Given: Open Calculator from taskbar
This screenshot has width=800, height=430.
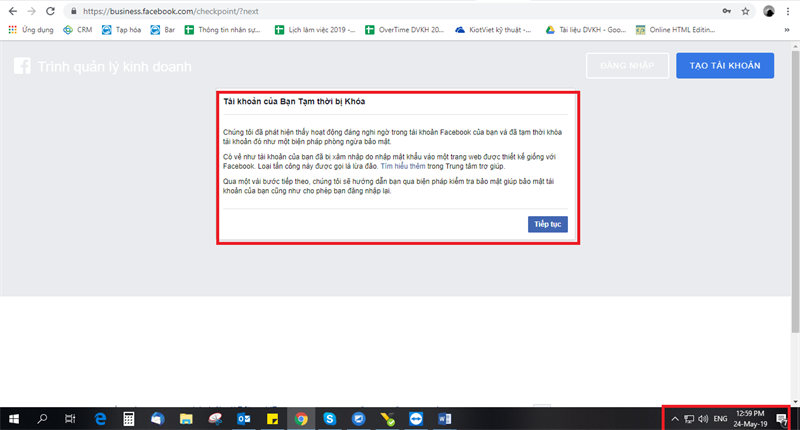Looking at the screenshot, I should 129,419.
